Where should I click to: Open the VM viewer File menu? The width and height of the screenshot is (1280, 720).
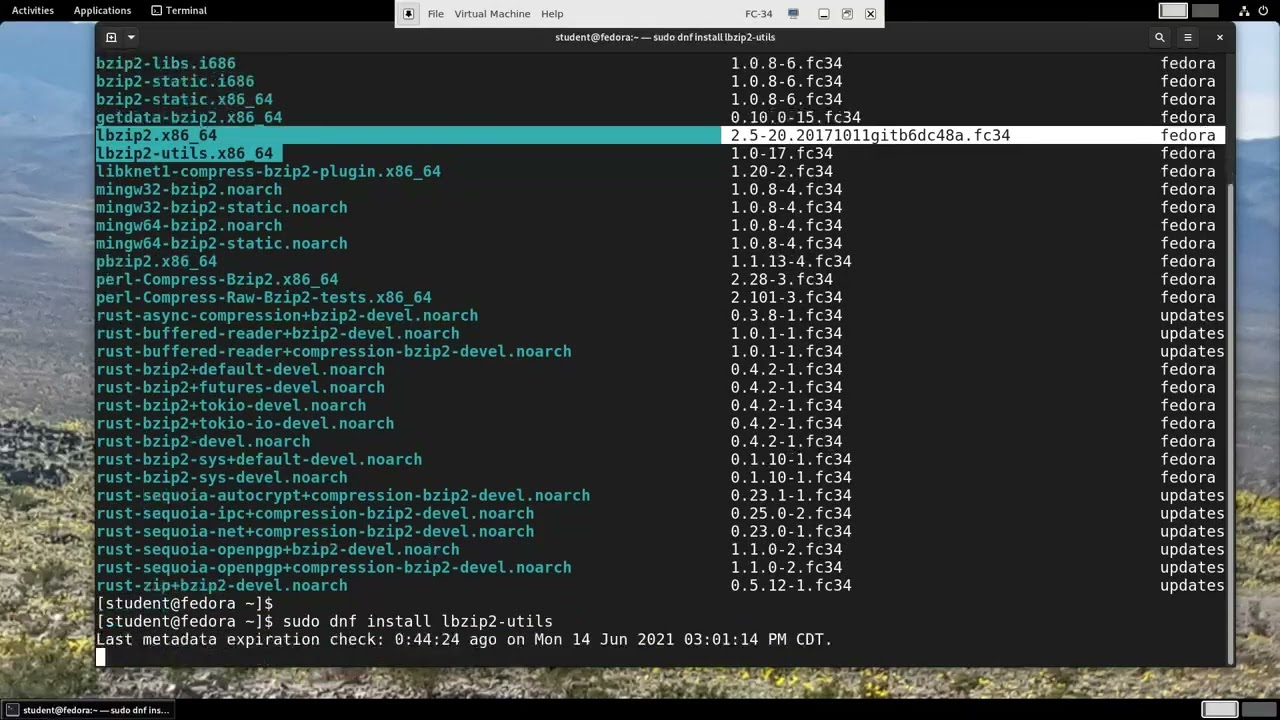436,14
